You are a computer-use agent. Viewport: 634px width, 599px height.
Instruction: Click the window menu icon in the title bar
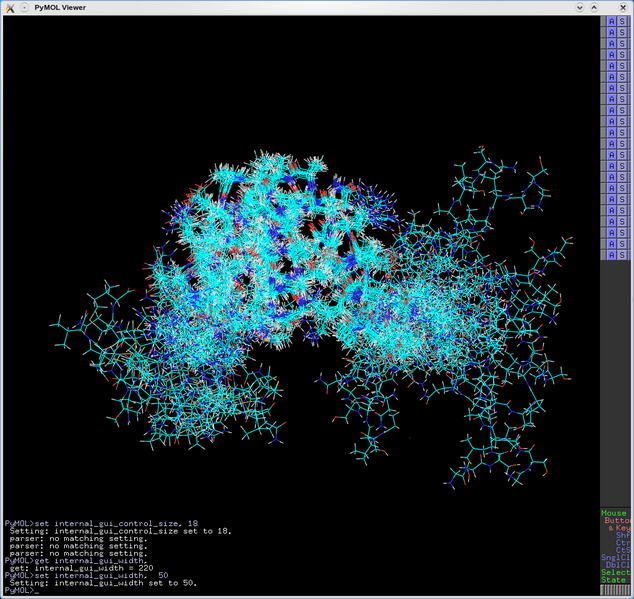coord(10,7)
